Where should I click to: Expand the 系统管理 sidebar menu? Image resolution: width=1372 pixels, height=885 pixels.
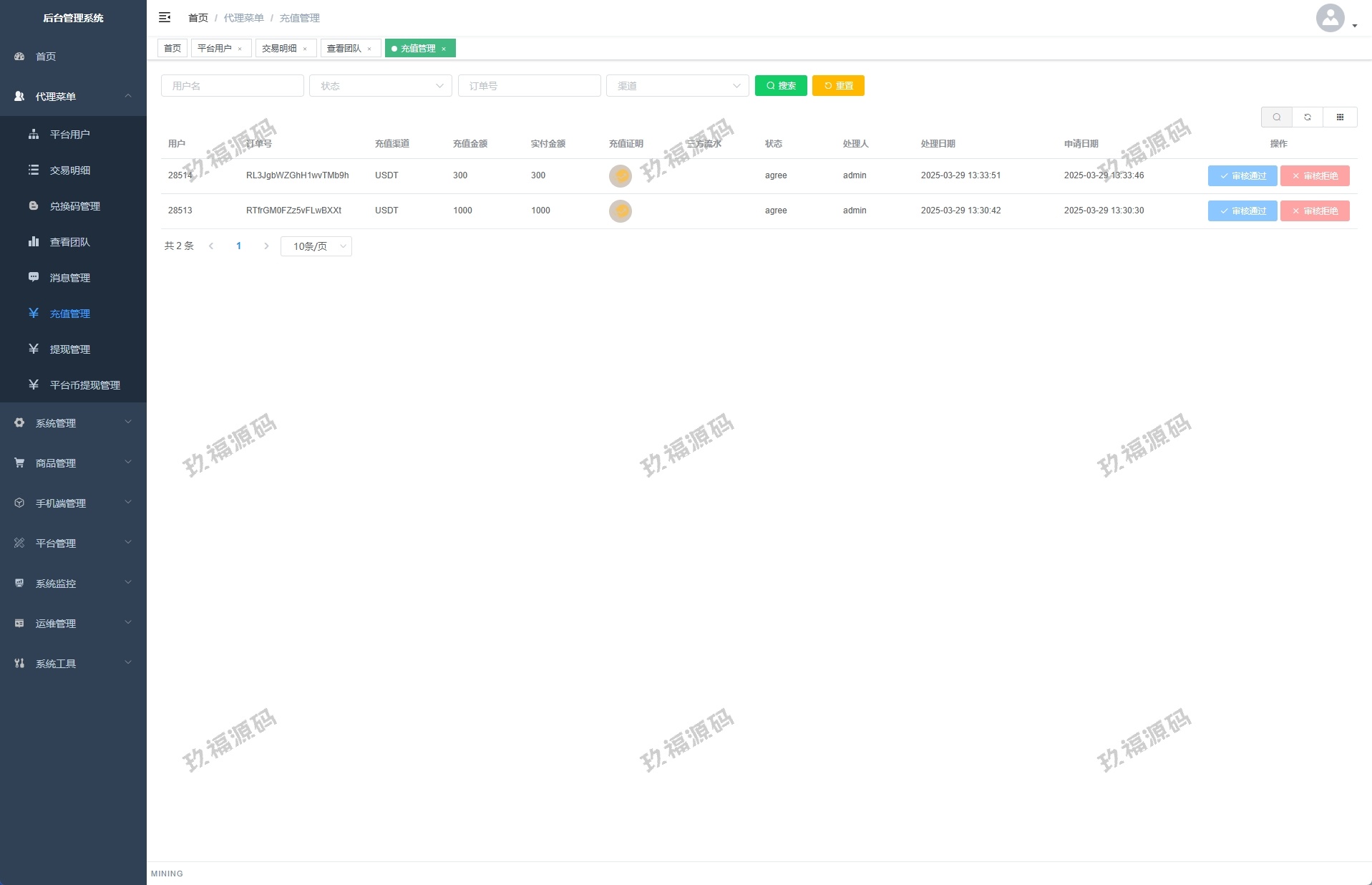[73, 423]
